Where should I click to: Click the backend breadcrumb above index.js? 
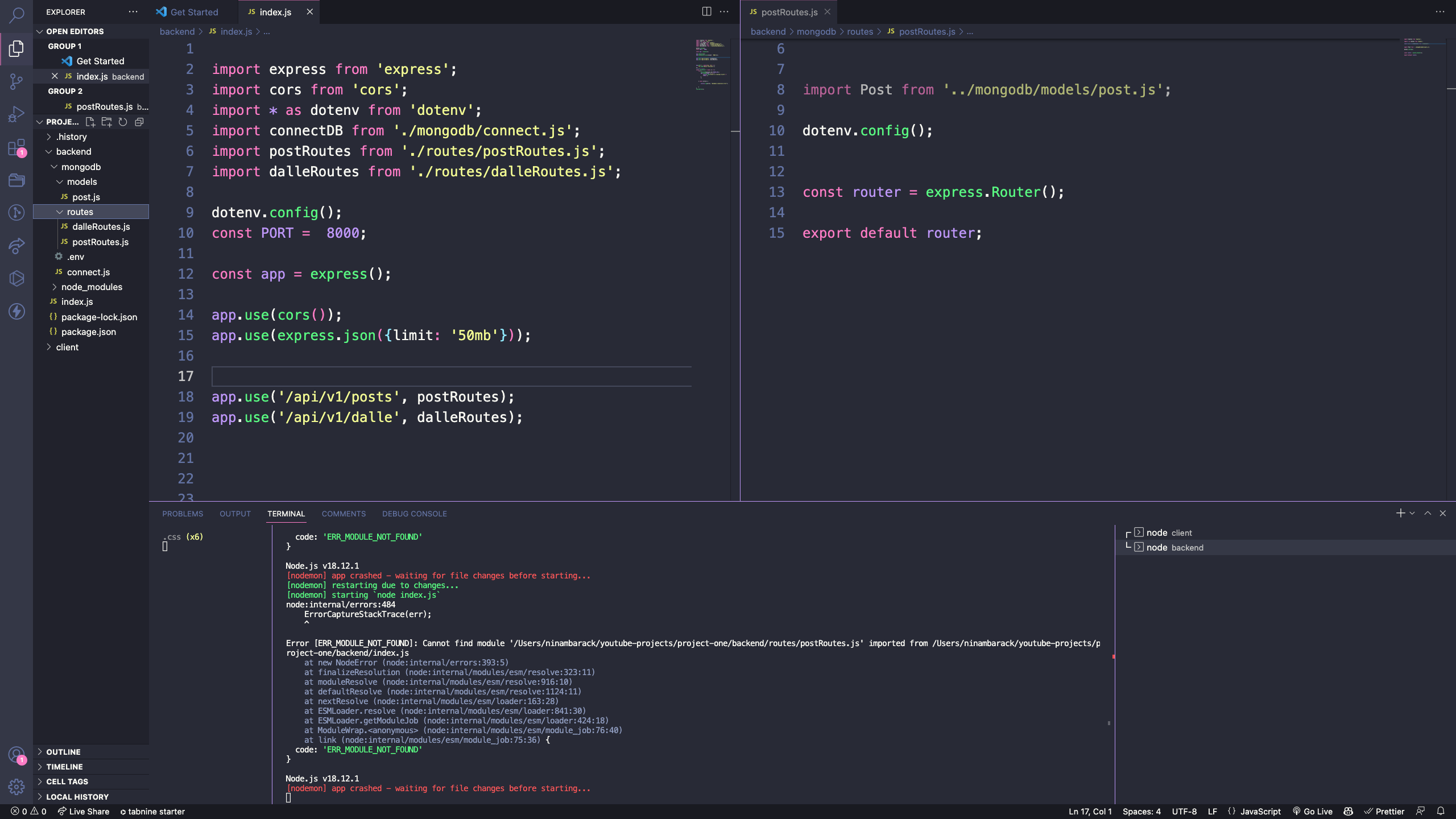(x=177, y=31)
